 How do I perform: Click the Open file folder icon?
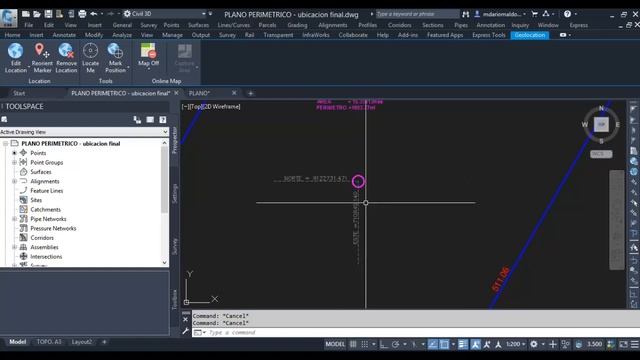[37, 14]
